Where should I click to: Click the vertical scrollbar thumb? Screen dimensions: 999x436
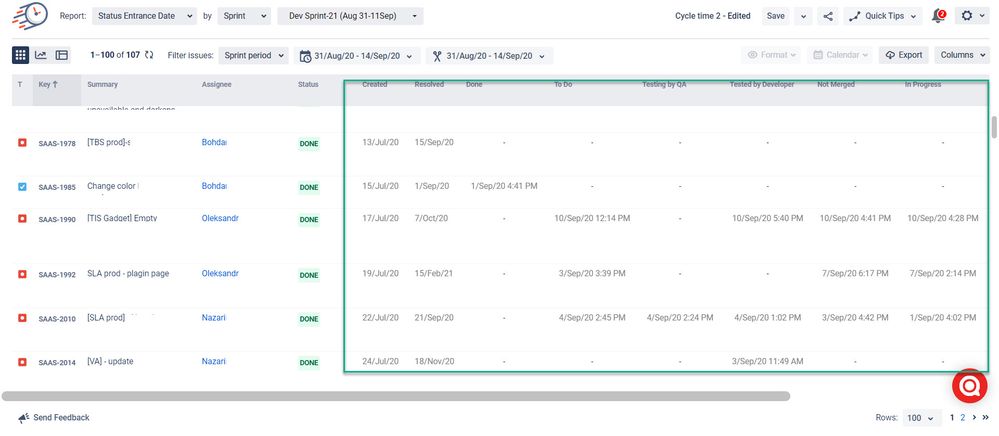994,127
